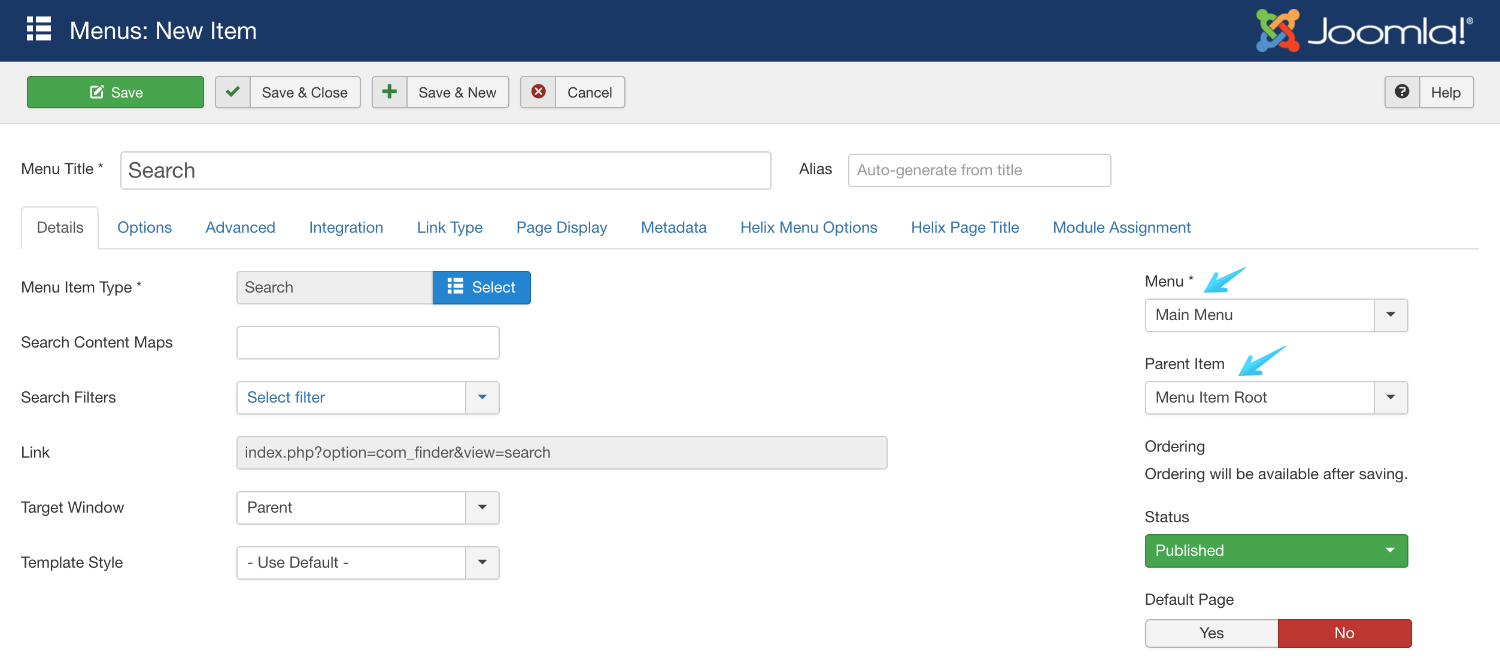Click inside the Alias text field
1500x667 pixels.
tap(979, 170)
